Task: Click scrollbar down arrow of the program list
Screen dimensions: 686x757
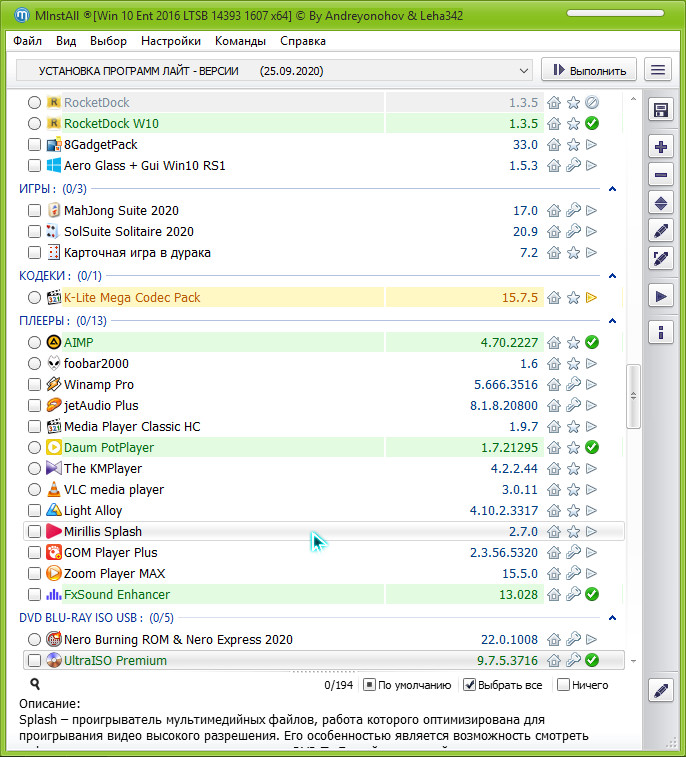Action: (x=633, y=661)
